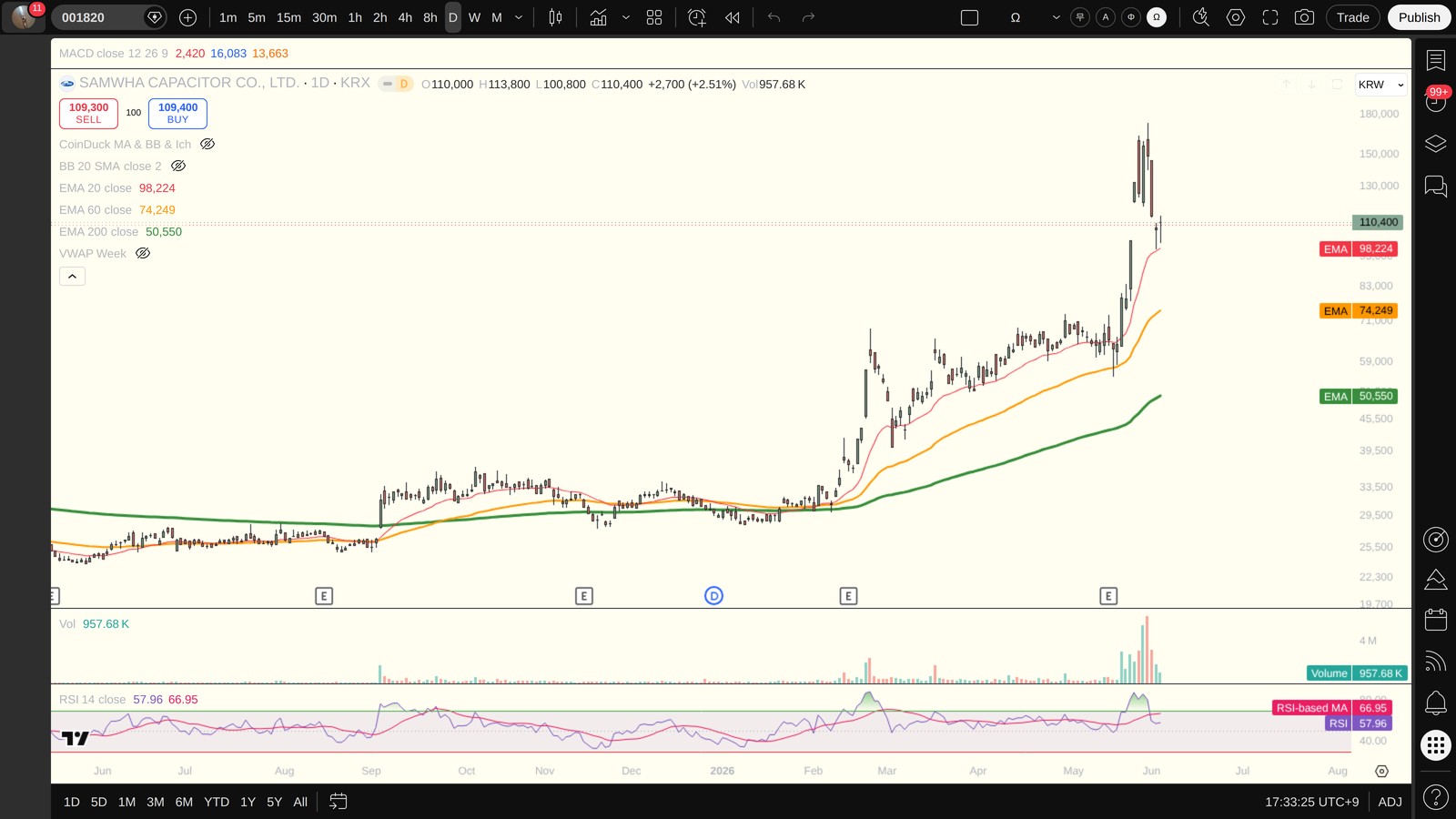Open the KRW currency dropdown

[1381, 85]
